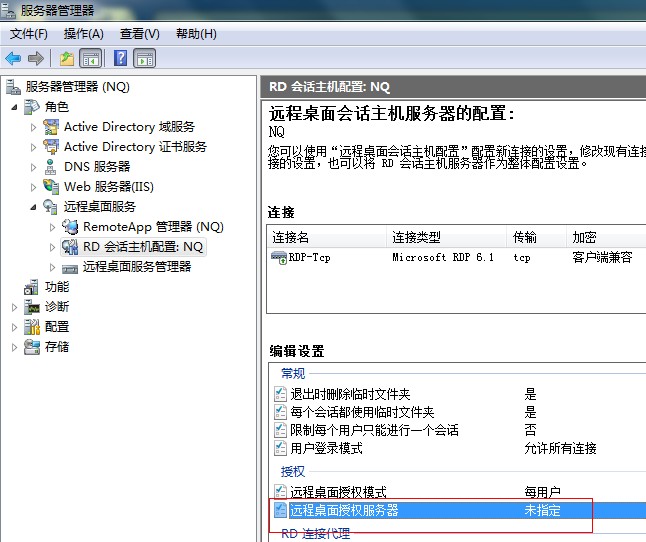Click the 退出时删除临时文件夹 setting icon
646x542 pixels.
(281, 394)
